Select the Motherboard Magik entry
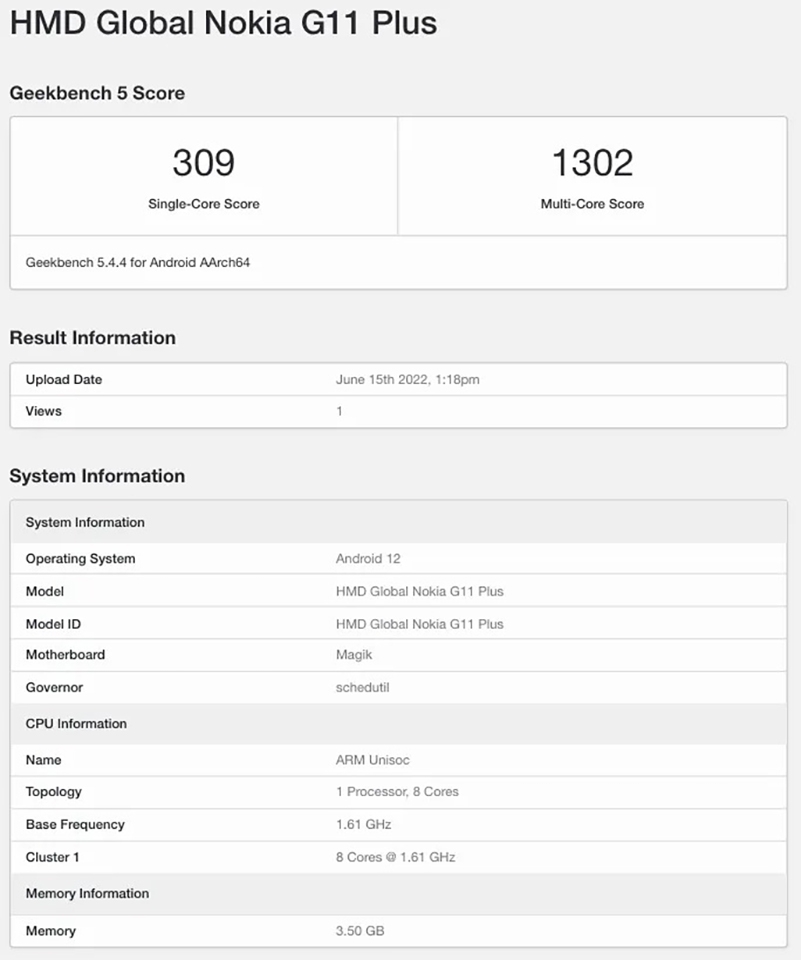Screen dimensions: 801x960 [x=400, y=655]
